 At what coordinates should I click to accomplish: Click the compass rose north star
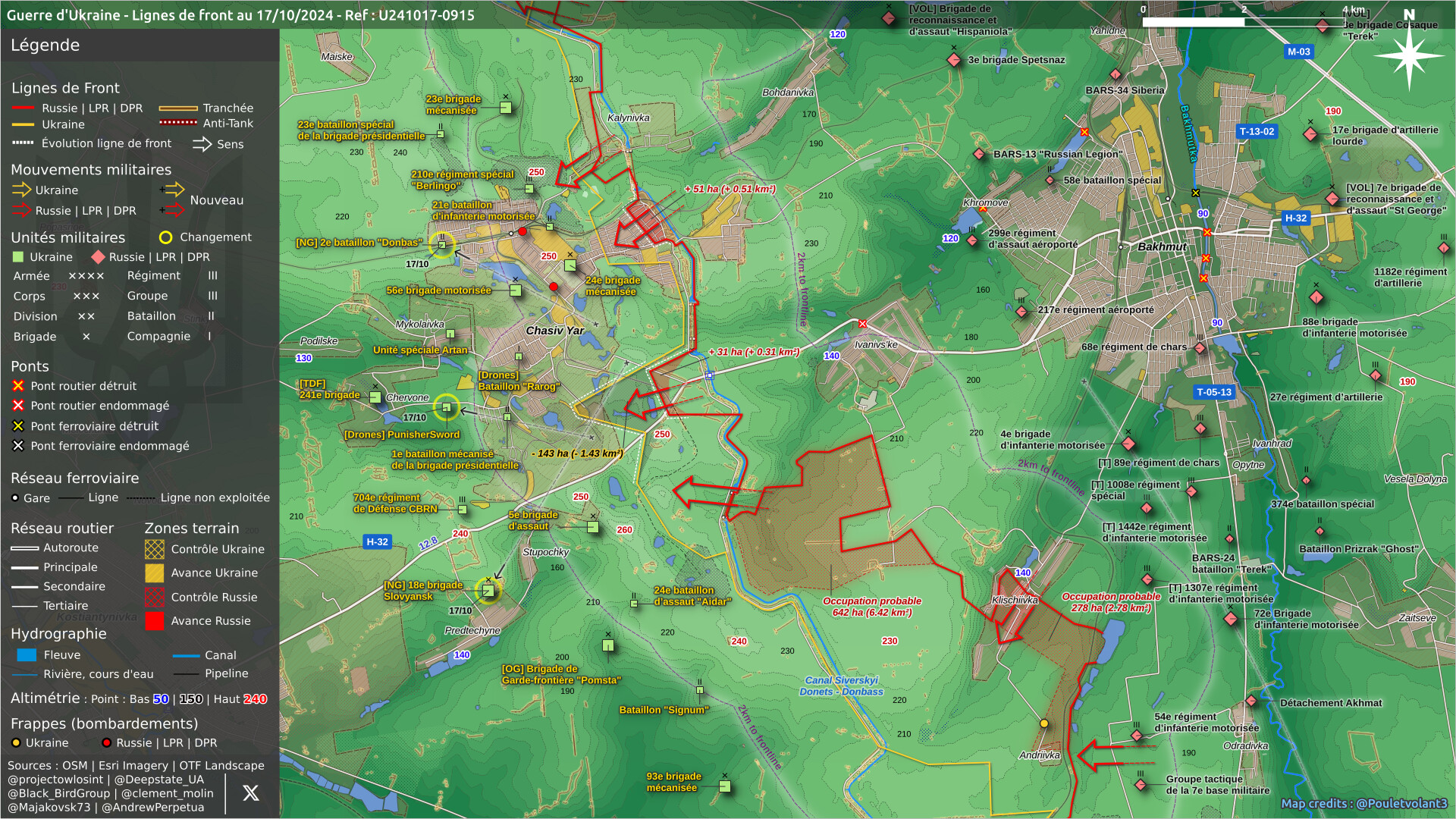[1408, 55]
